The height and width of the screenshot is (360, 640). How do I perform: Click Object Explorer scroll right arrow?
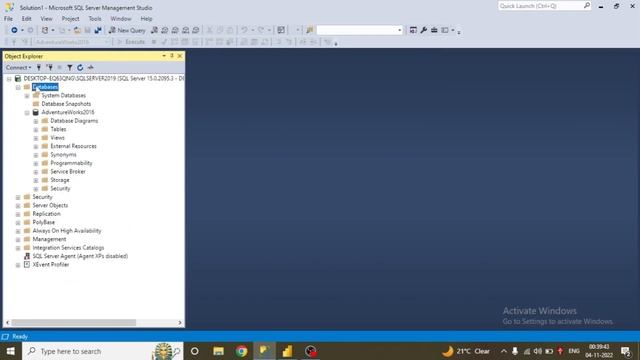(180, 322)
